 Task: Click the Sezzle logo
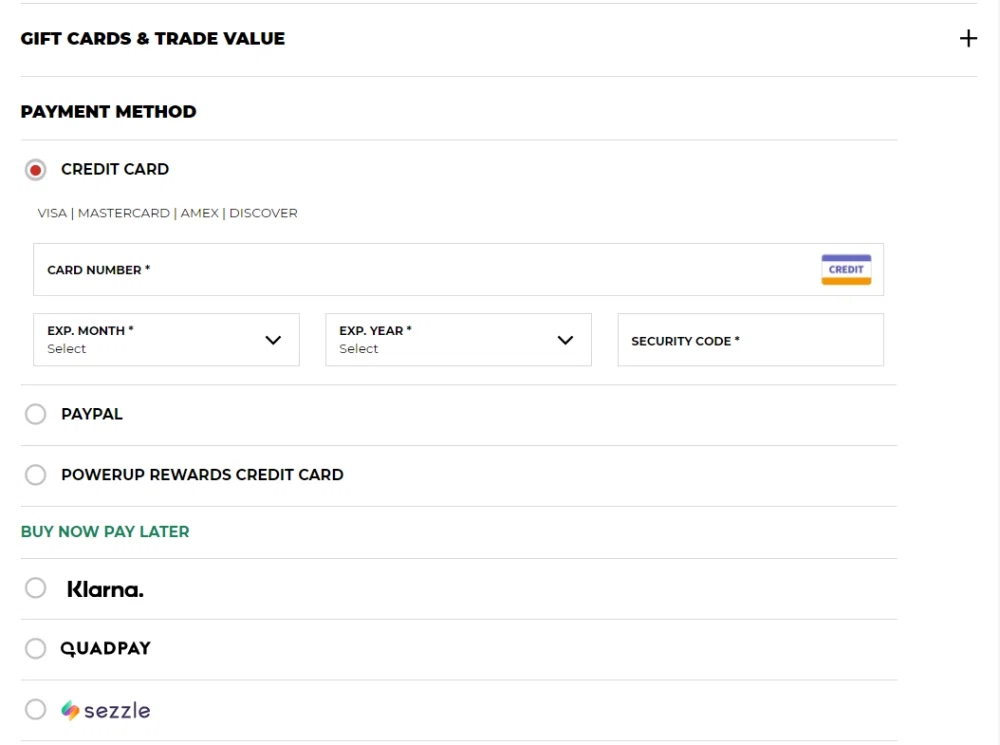(x=105, y=710)
